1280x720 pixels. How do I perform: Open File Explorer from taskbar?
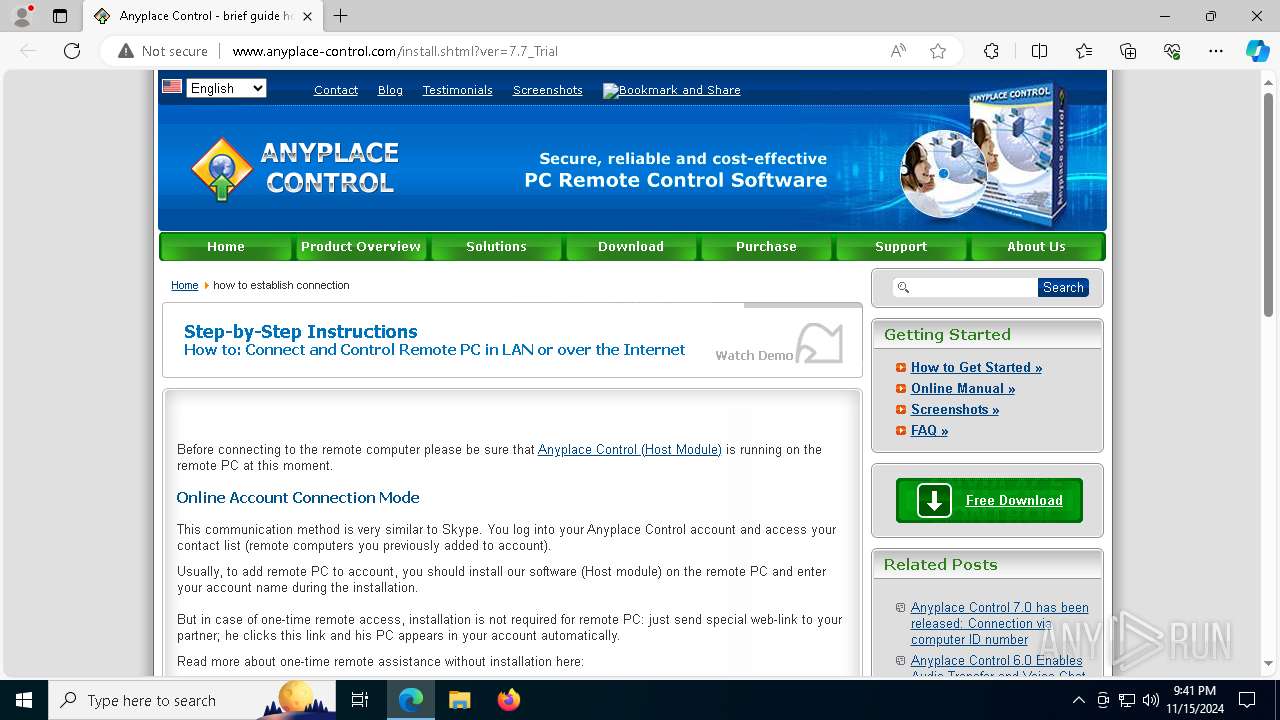pos(459,700)
